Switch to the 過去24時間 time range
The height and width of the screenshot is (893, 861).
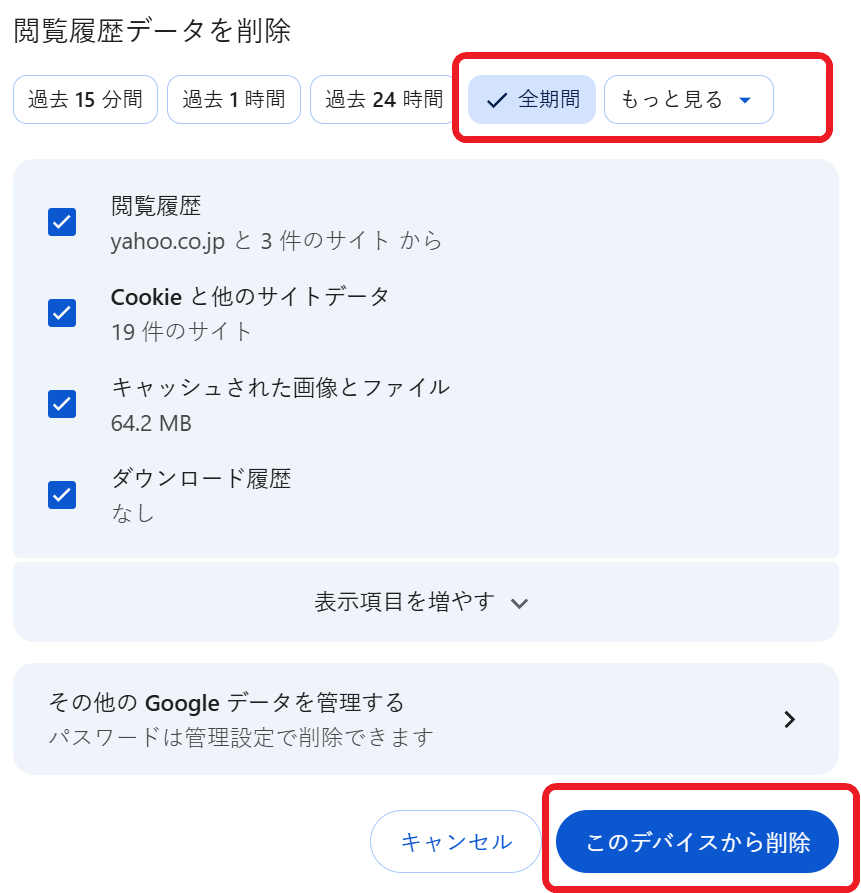384,100
